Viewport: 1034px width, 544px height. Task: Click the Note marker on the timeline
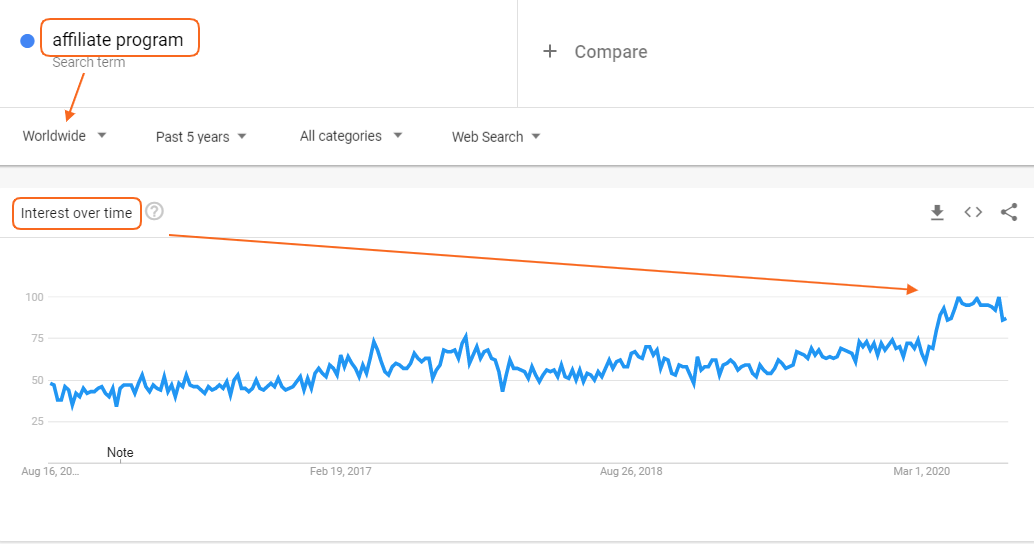[120, 453]
